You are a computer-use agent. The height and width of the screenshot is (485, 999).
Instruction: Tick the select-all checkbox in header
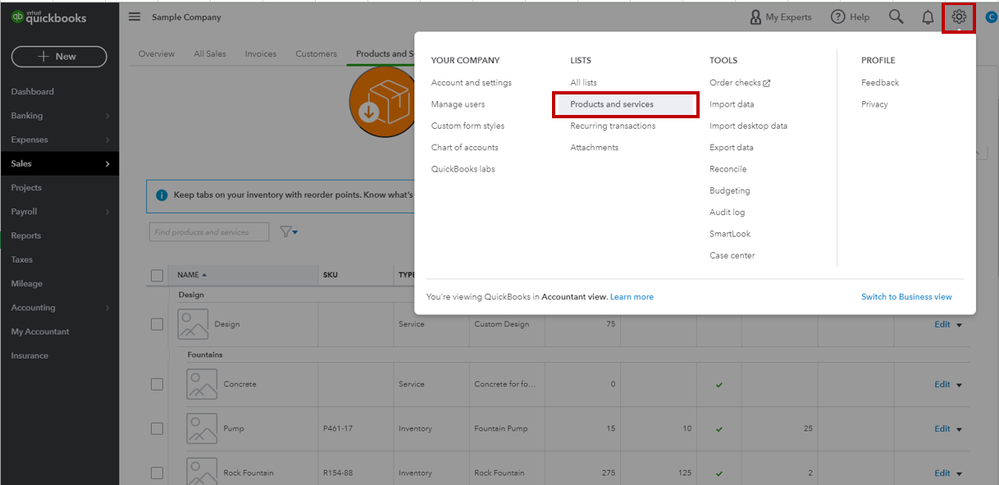coord(157,275)
